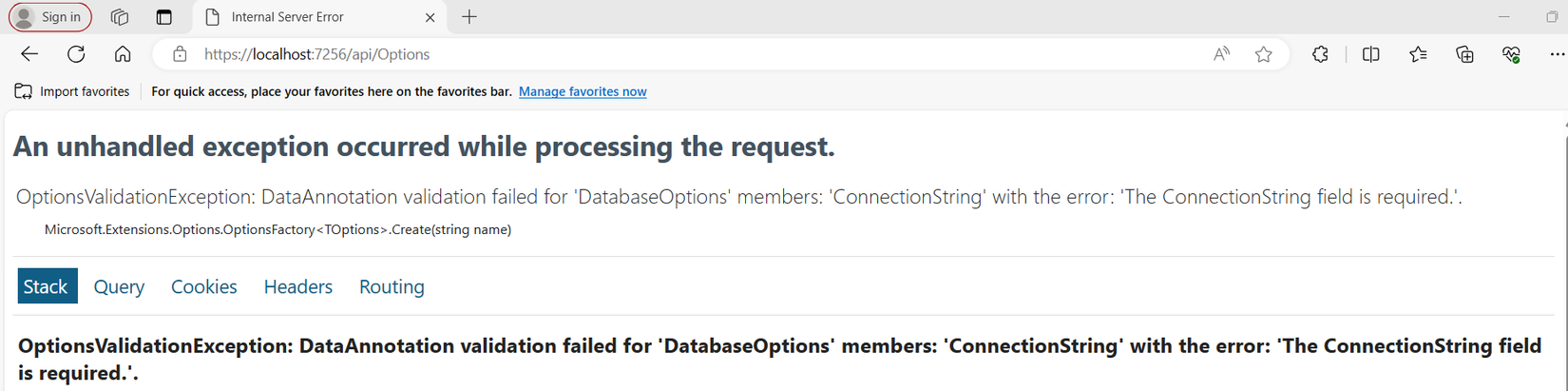This screenshot has height=391, width=1568.
Task: Click the browser Back arrow
Action: pos(29,54)
